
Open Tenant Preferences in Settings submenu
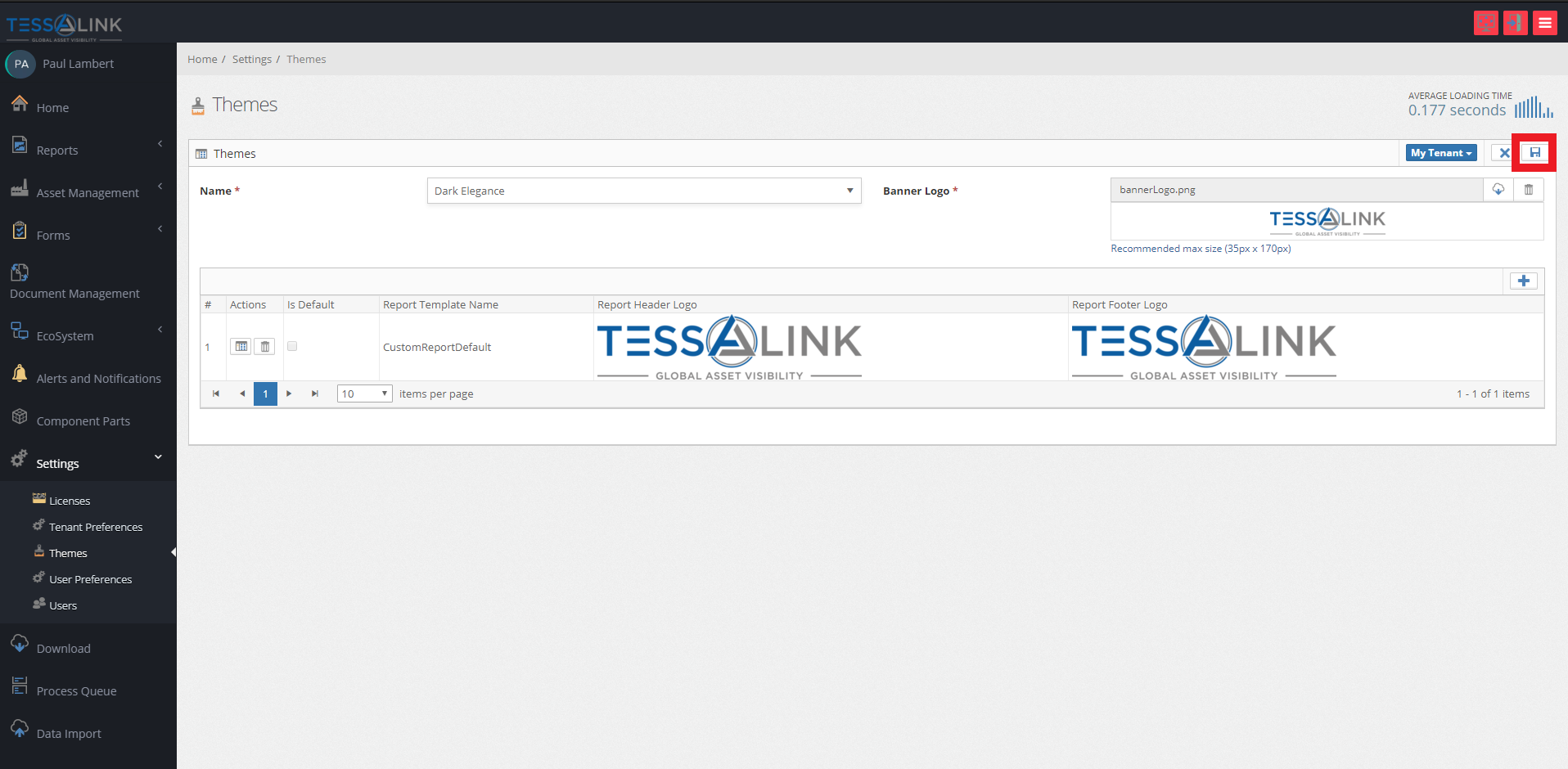click(x=96, y=527)
